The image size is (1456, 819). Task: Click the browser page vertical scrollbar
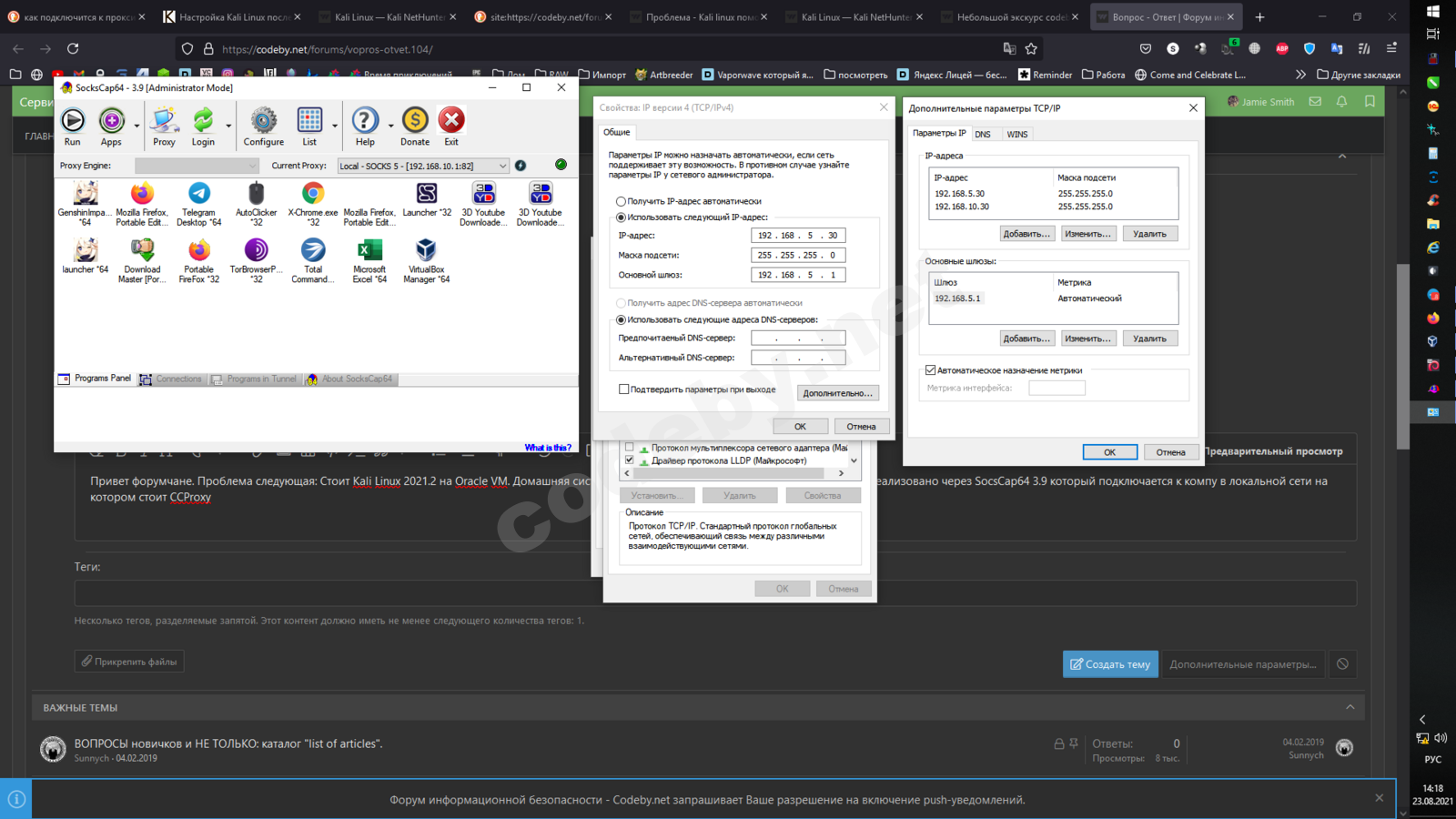1403,355
